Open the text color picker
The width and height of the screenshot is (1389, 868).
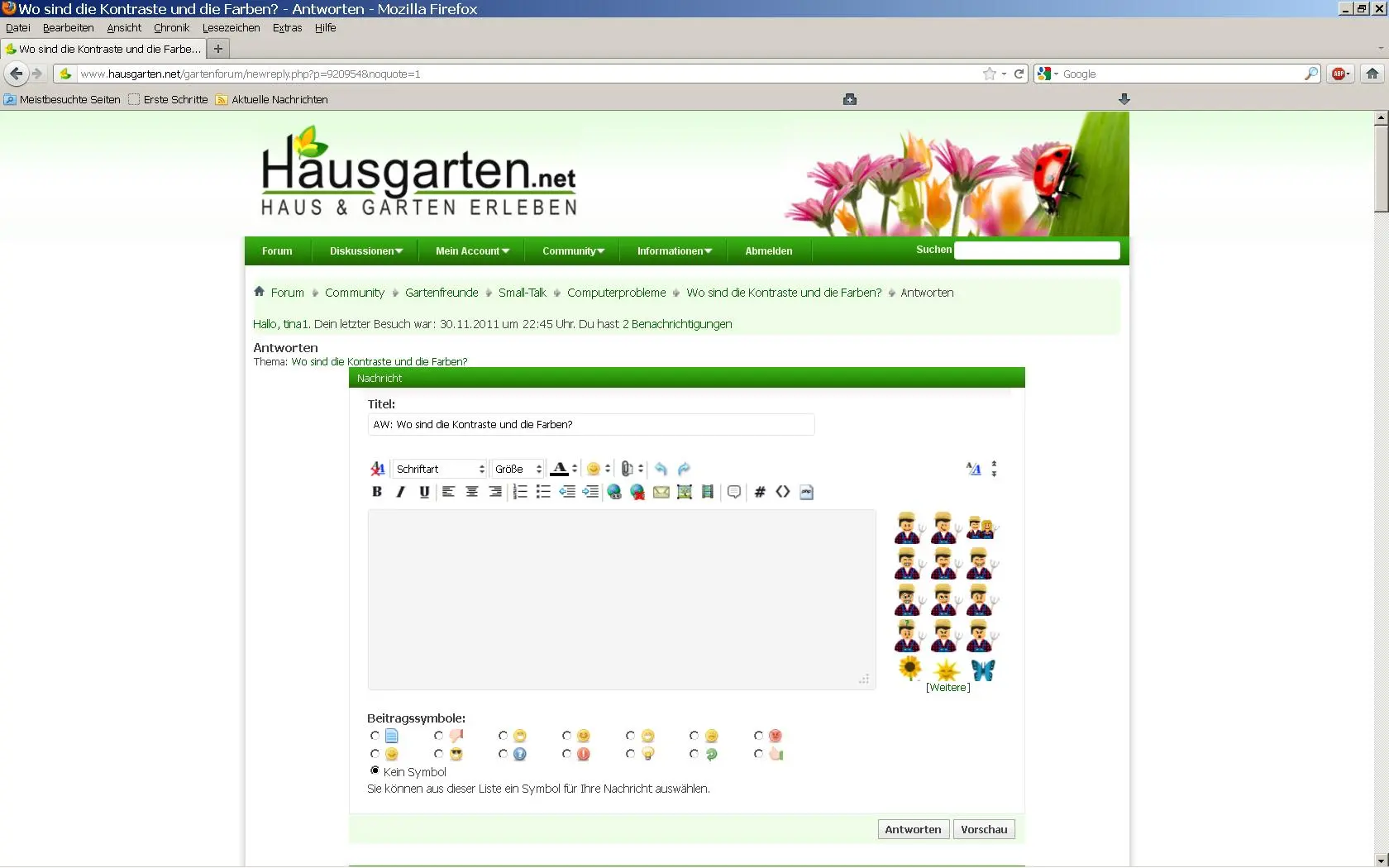click(x=560, y=469)
